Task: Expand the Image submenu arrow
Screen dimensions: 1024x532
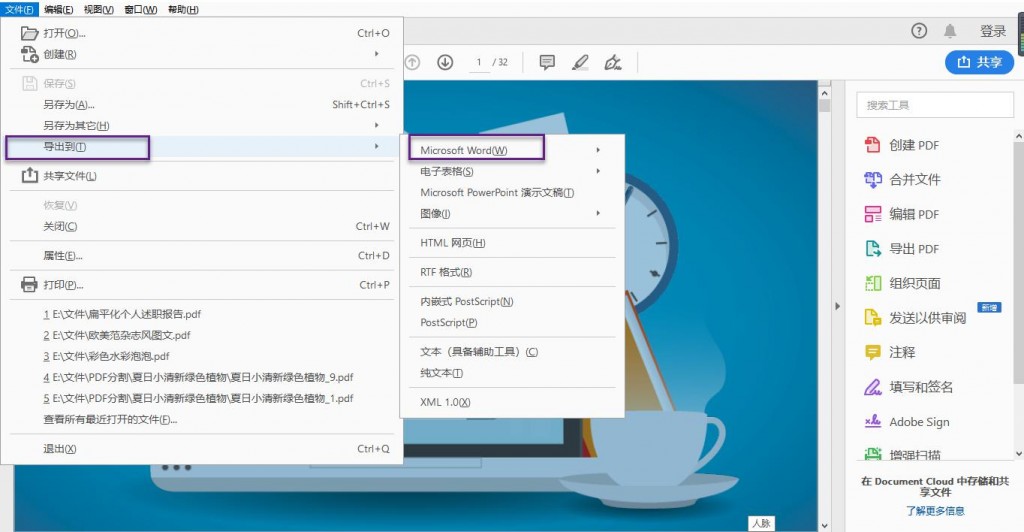Action: pos(598,213)
